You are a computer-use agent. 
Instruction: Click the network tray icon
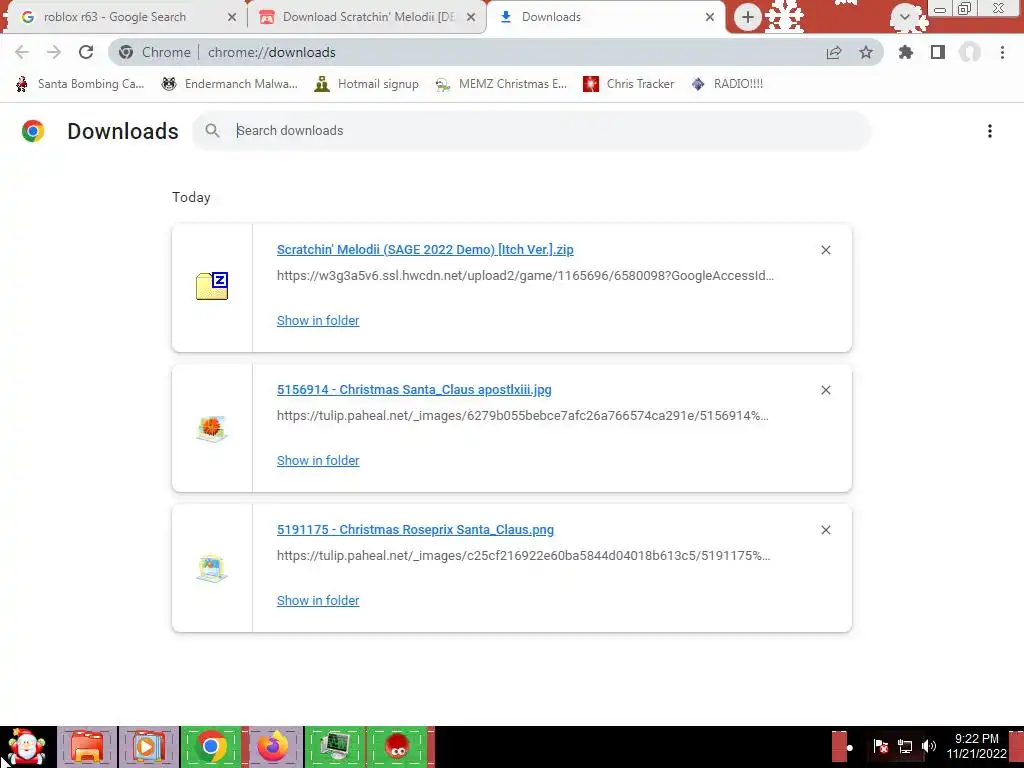click(905, 746)
